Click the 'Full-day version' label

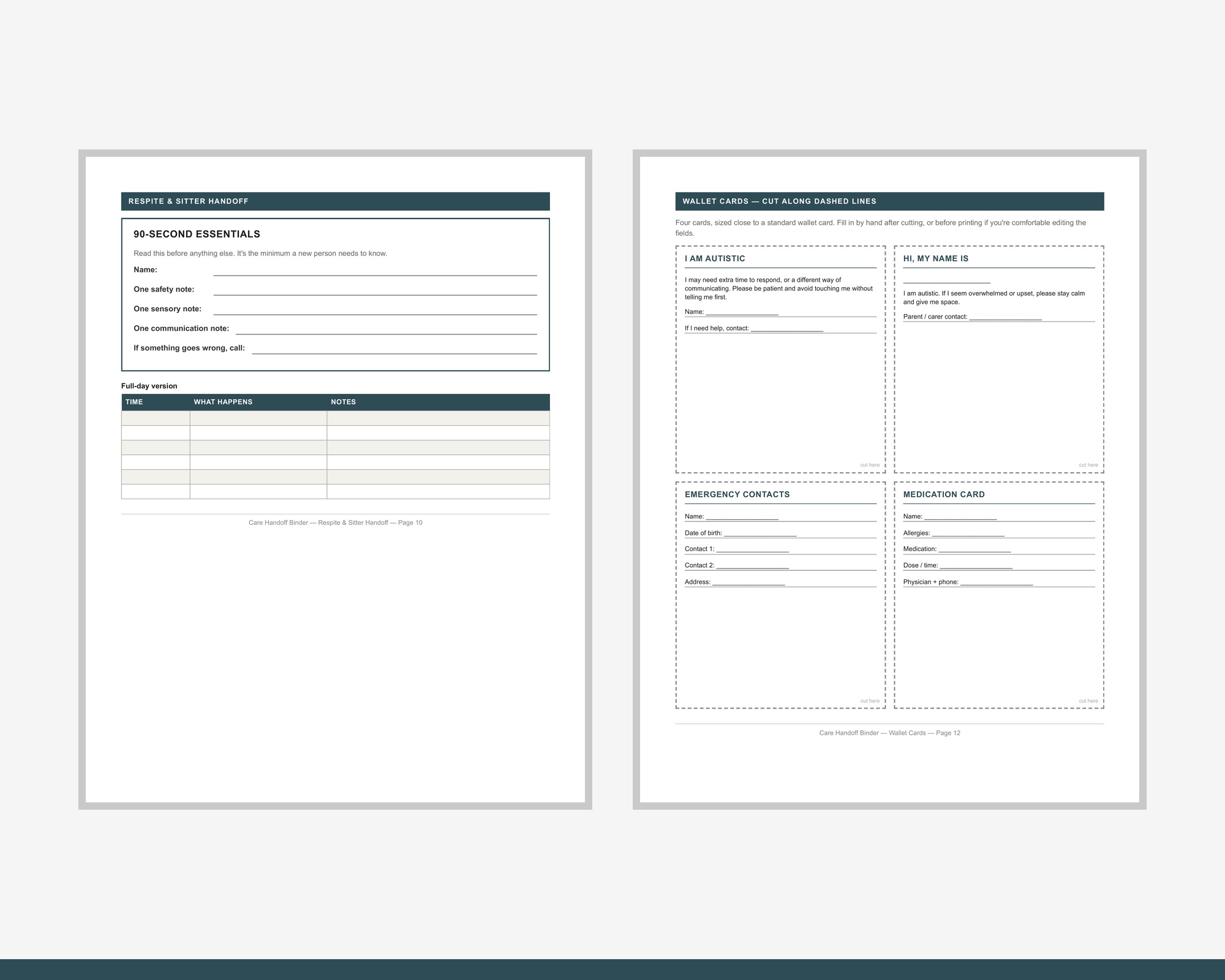pos(149,386)
